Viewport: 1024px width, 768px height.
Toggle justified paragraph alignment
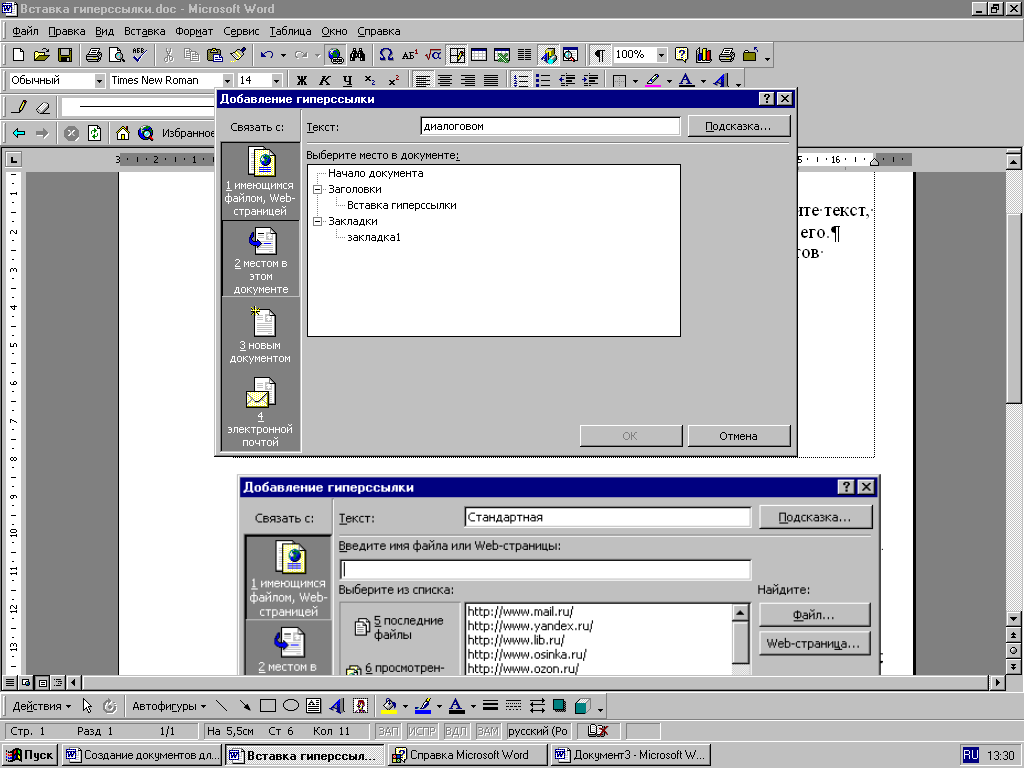[x=491, y=80]
